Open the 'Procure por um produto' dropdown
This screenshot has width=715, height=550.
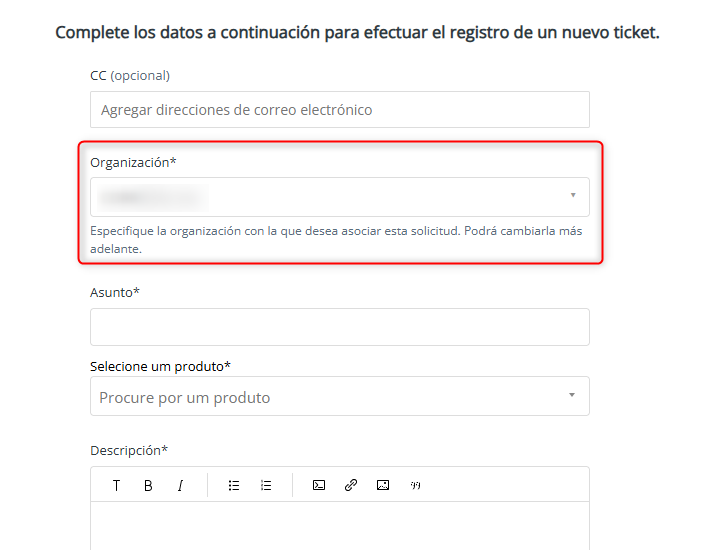330,397
